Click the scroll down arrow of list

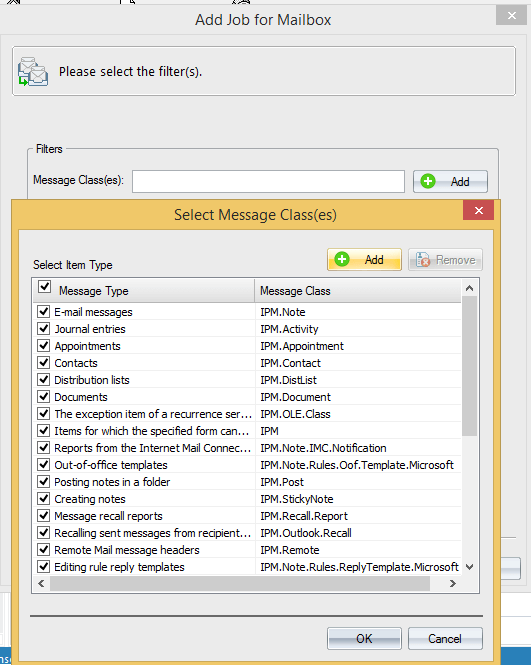[469, 567]
